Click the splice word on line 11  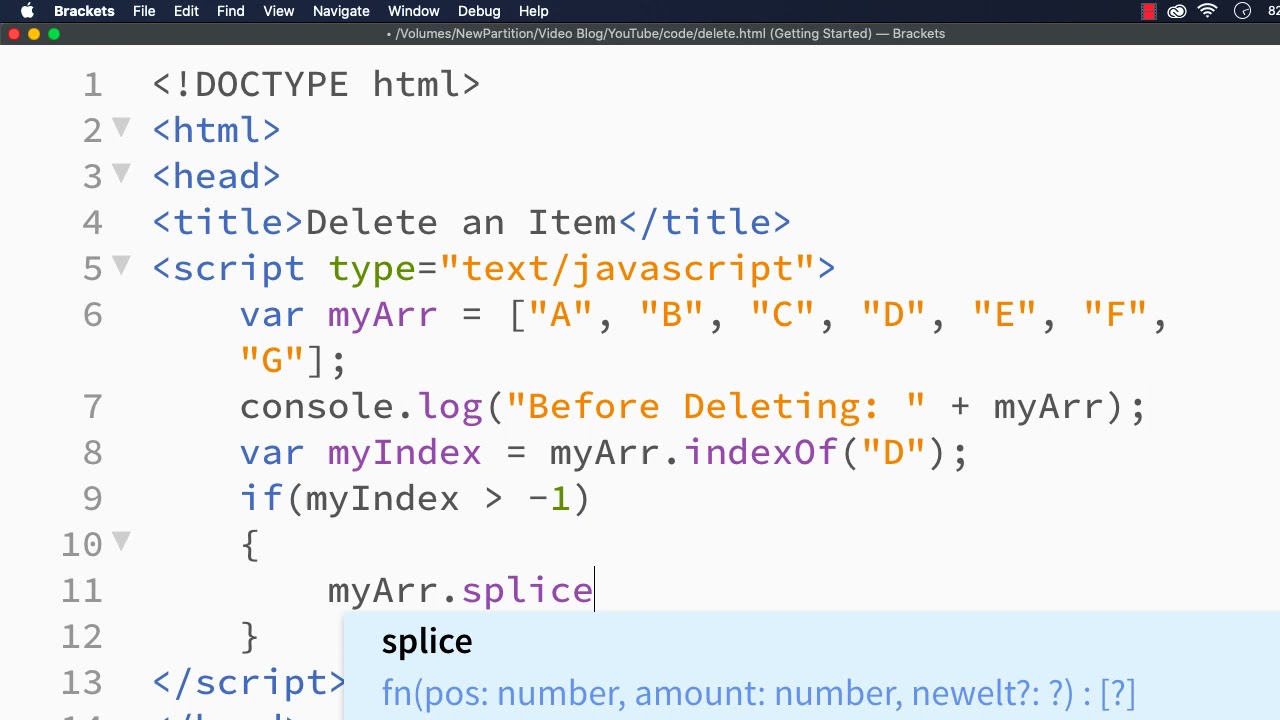pyautogui.click(x=527, y=592)
